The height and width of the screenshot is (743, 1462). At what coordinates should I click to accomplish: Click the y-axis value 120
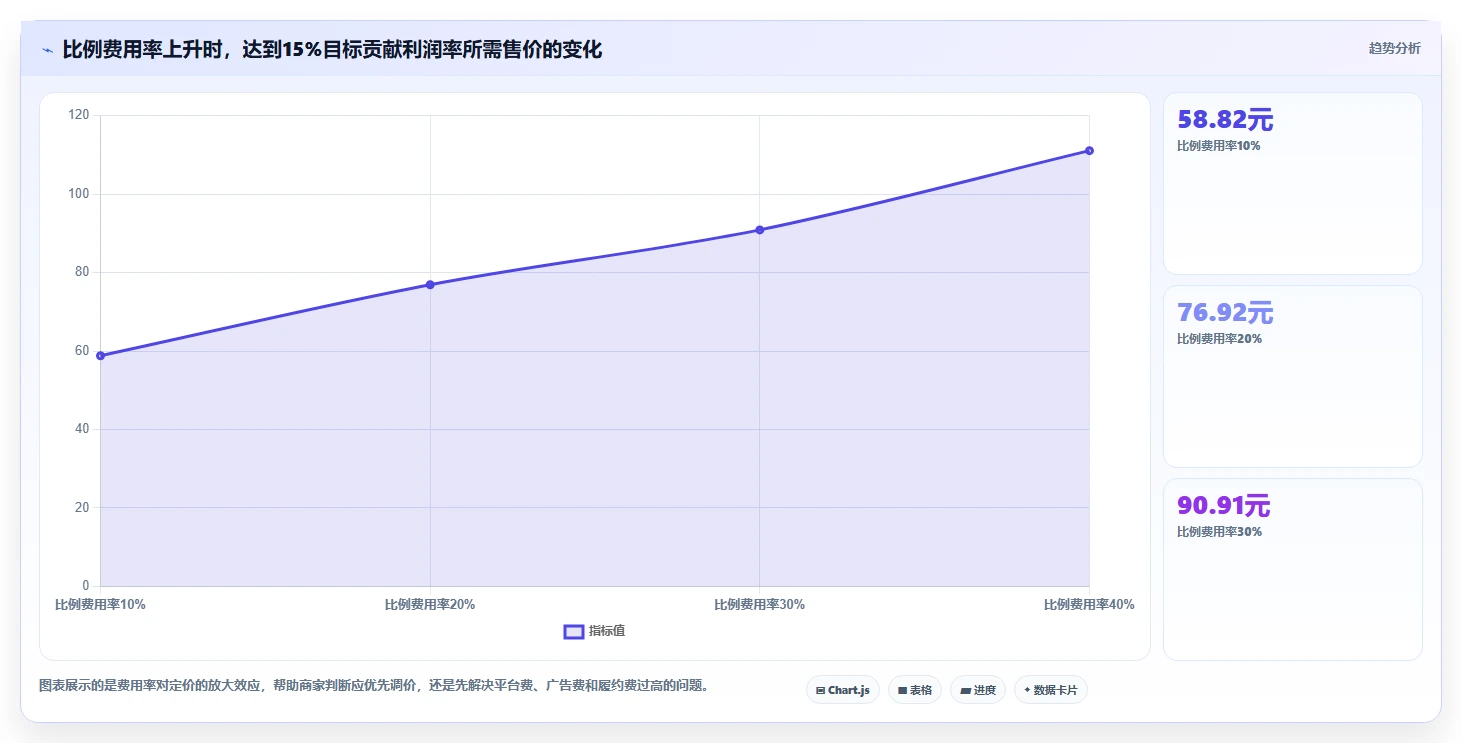tap(79, 116)
